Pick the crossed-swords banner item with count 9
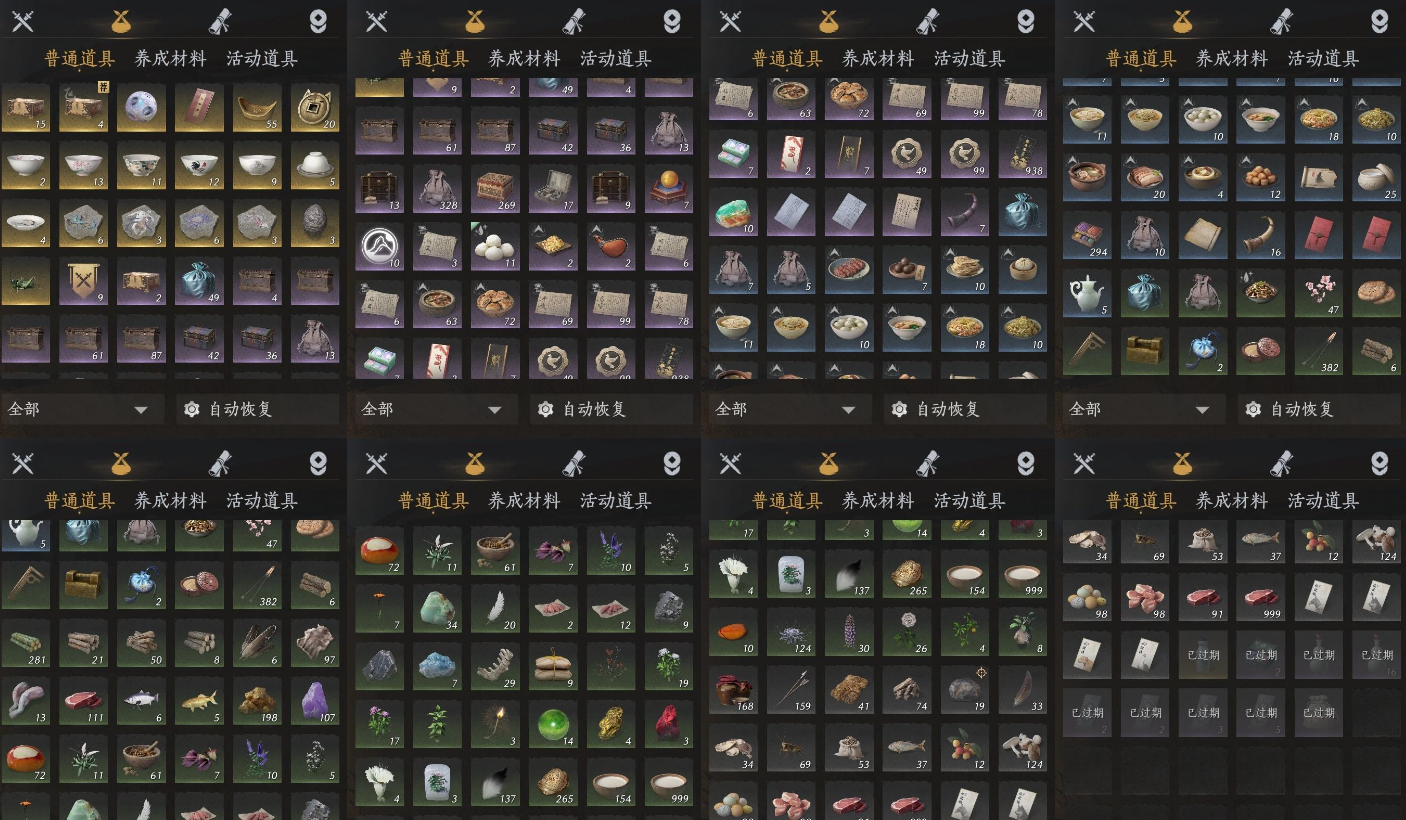1406x820 pixels. (x=83, y=282)
